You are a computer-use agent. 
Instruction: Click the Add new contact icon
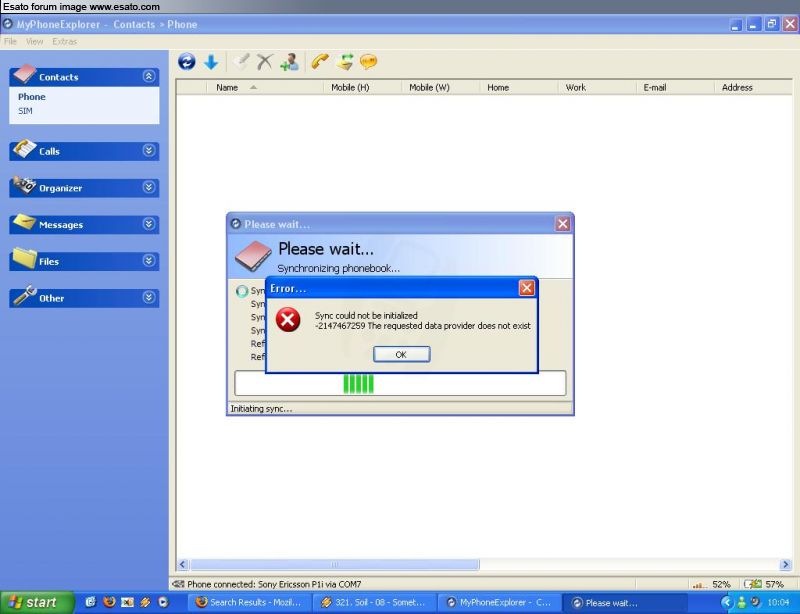[x=289, y=62]
